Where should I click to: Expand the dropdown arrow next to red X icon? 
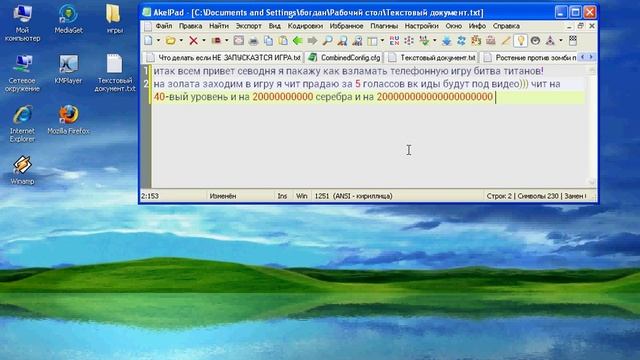[x=204, y=40]
